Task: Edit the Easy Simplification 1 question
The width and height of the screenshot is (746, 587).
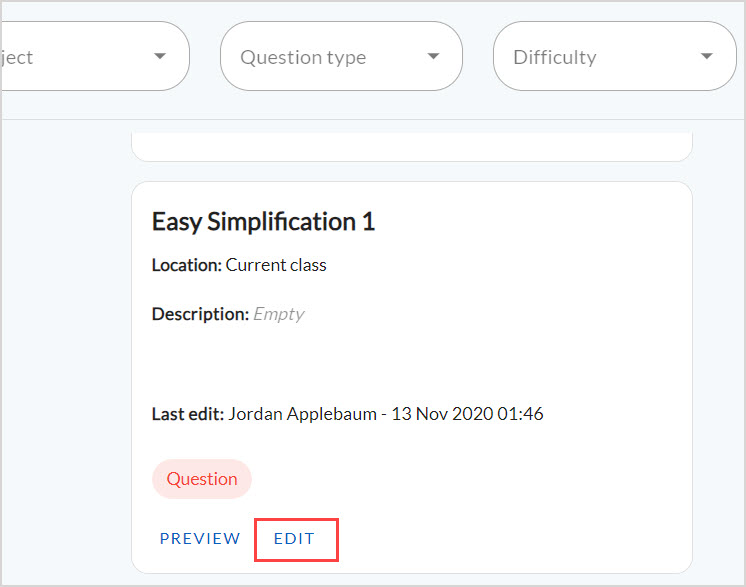Action: click(x=295, y=539)
